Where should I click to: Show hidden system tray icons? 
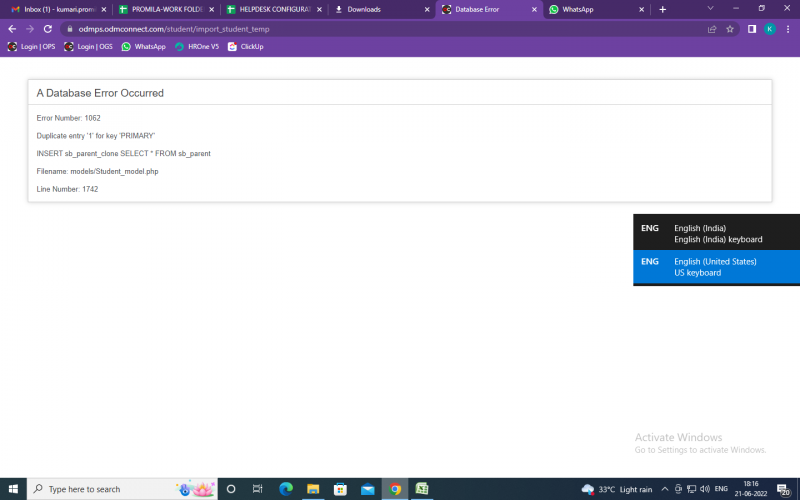[x=665, y=489]
